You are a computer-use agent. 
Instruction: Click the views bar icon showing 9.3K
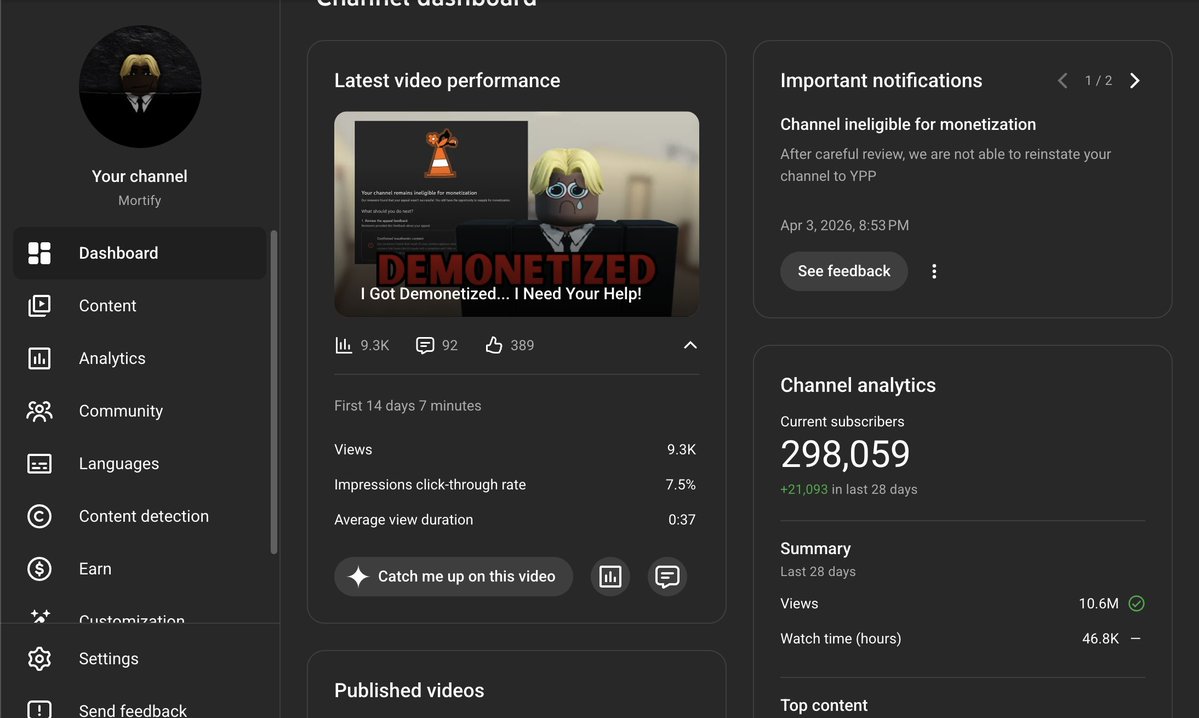(343, 346)
